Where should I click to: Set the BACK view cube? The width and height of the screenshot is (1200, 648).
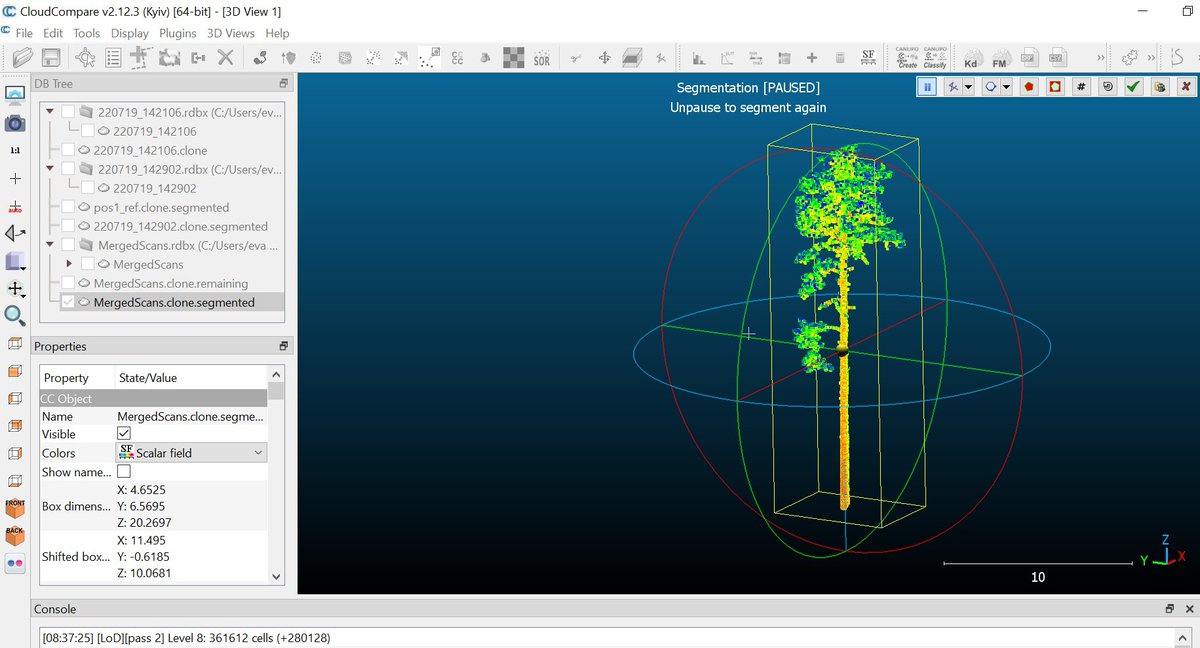point(15,536)
